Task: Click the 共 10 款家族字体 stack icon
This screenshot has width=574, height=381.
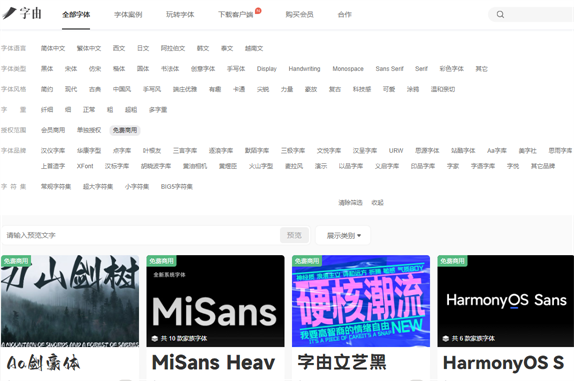Action: (x=155, y=339)
